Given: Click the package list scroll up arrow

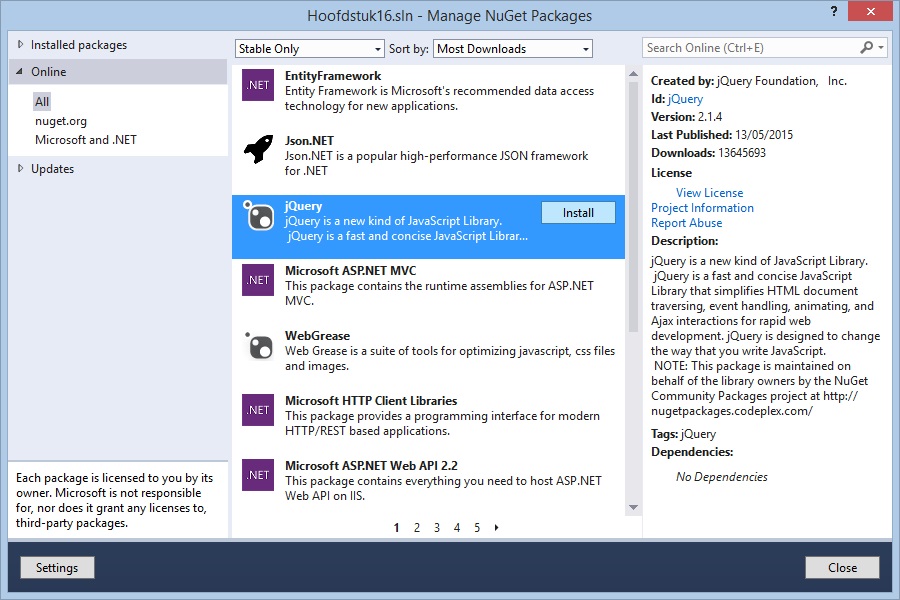Looking at the screenshot, I should coord(633,73).
